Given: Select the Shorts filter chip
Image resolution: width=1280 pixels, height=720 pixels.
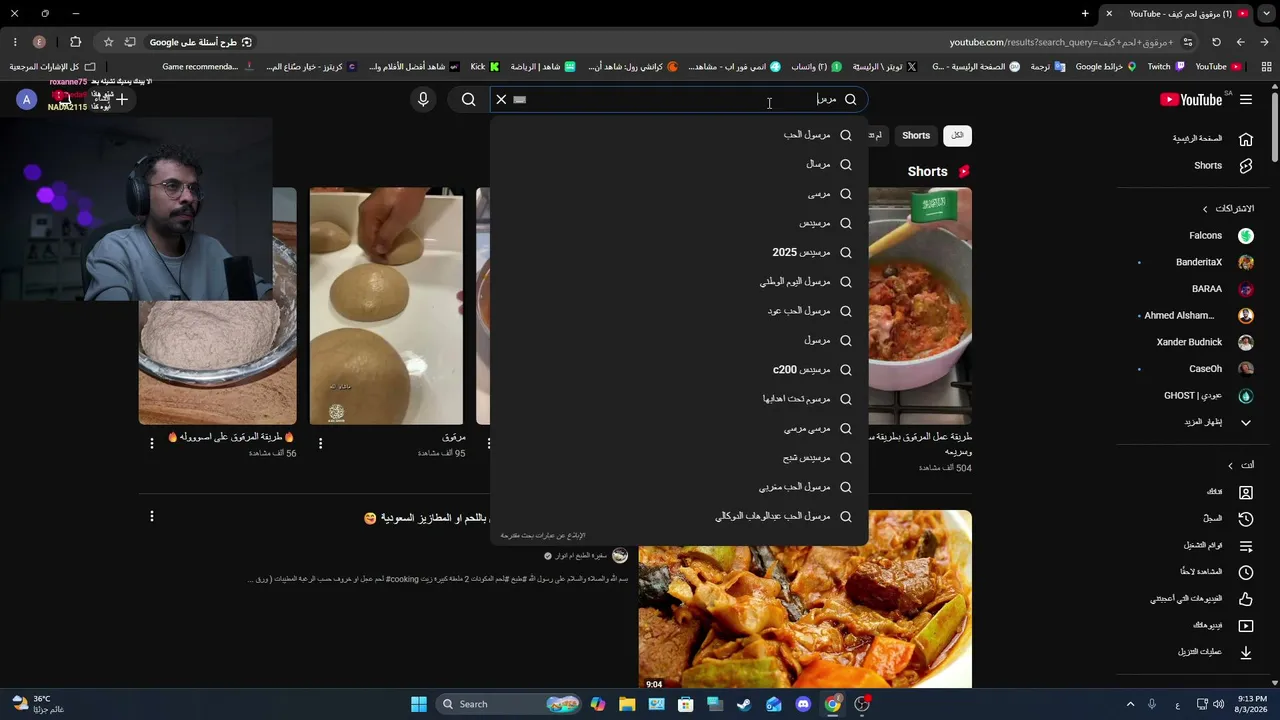Looking at the screenshot, I should (x=916, y=135).
